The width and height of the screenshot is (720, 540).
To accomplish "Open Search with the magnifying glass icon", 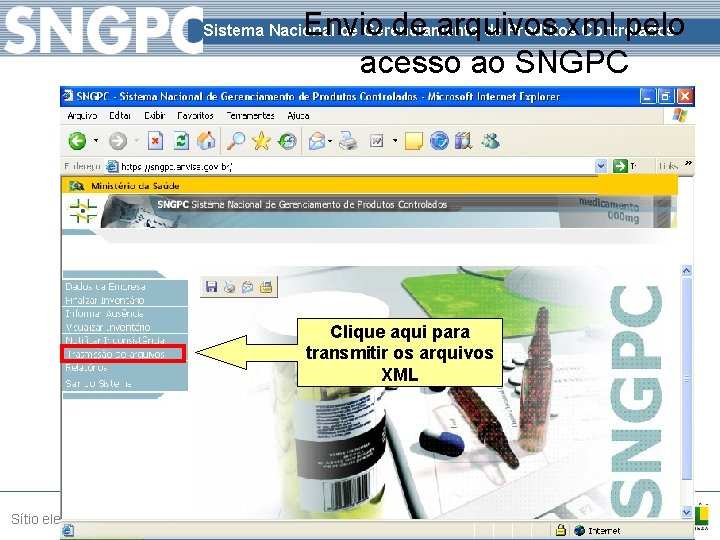I will tap(236, 141).
